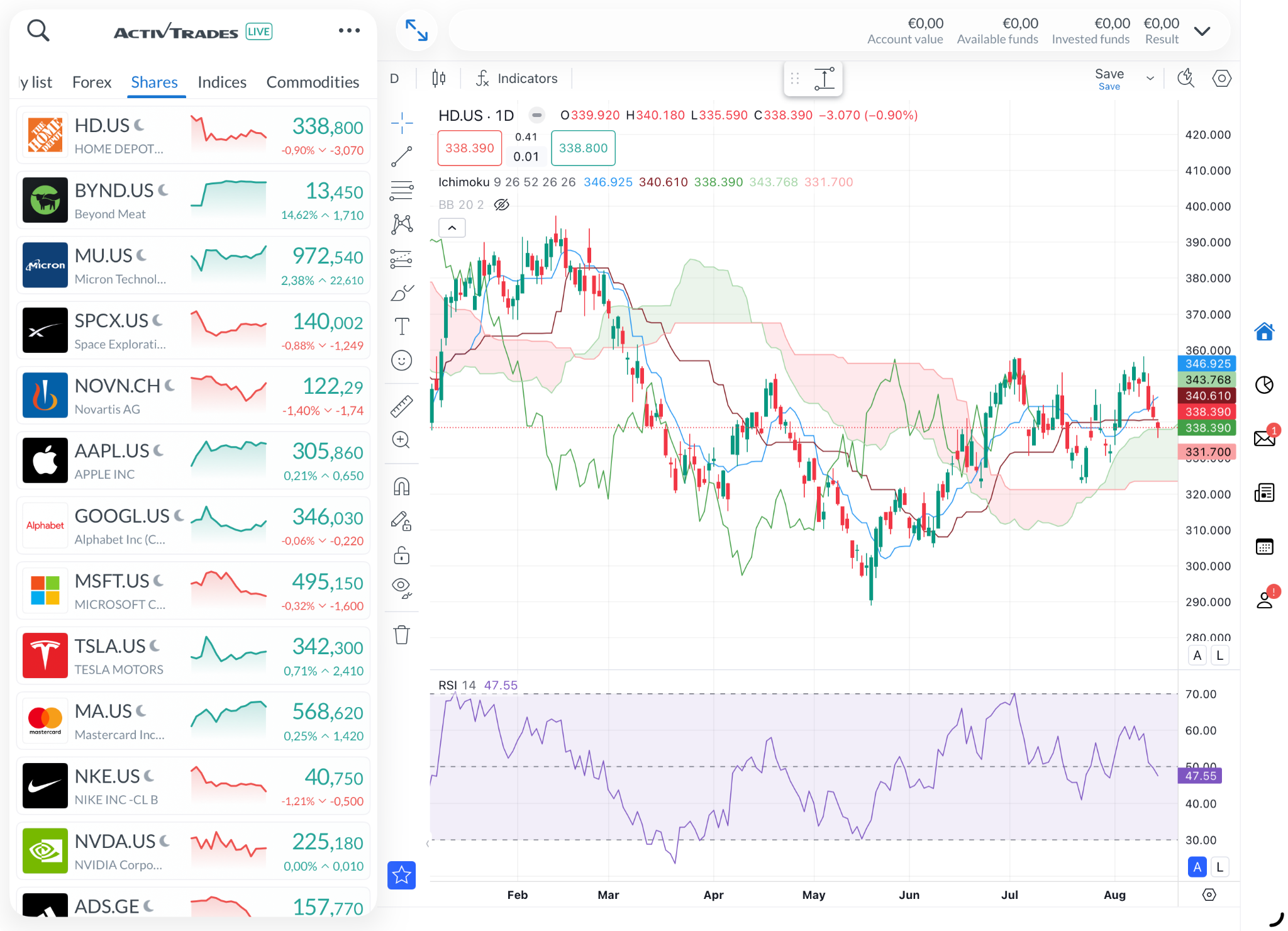Image resolution: width=1288 pixels, height=931 pixels.
Task: Open the quick search lightning icon
Action: (x=1186, y=79)
